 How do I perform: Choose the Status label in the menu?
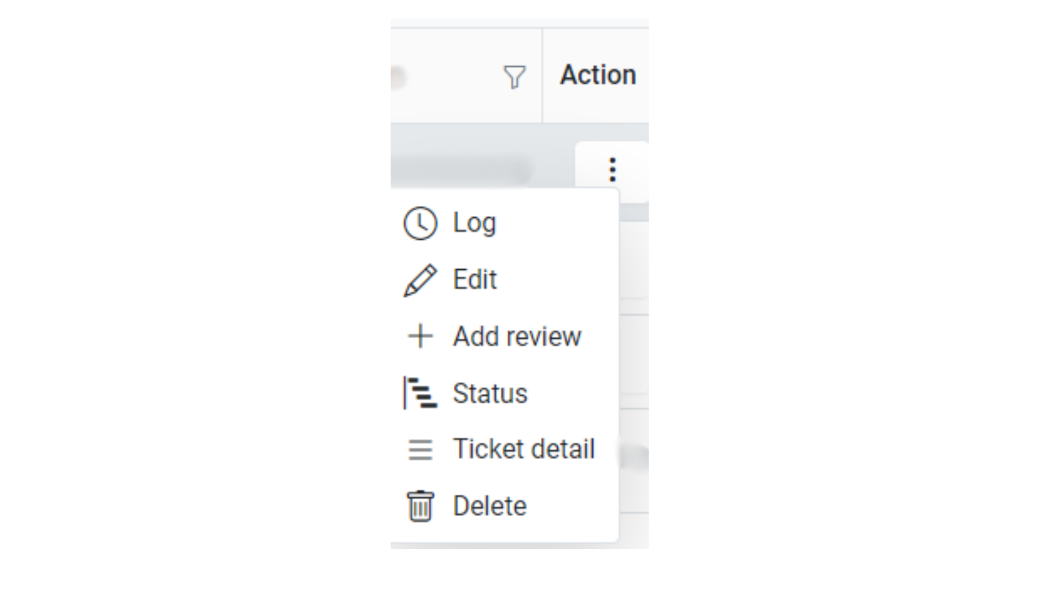click(490, 393)
